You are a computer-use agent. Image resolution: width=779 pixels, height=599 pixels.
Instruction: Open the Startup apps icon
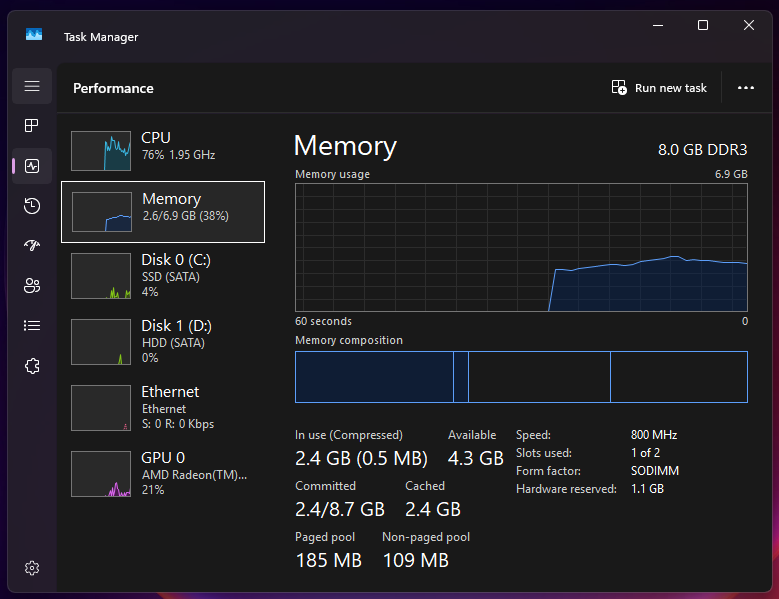coord(32,246)
